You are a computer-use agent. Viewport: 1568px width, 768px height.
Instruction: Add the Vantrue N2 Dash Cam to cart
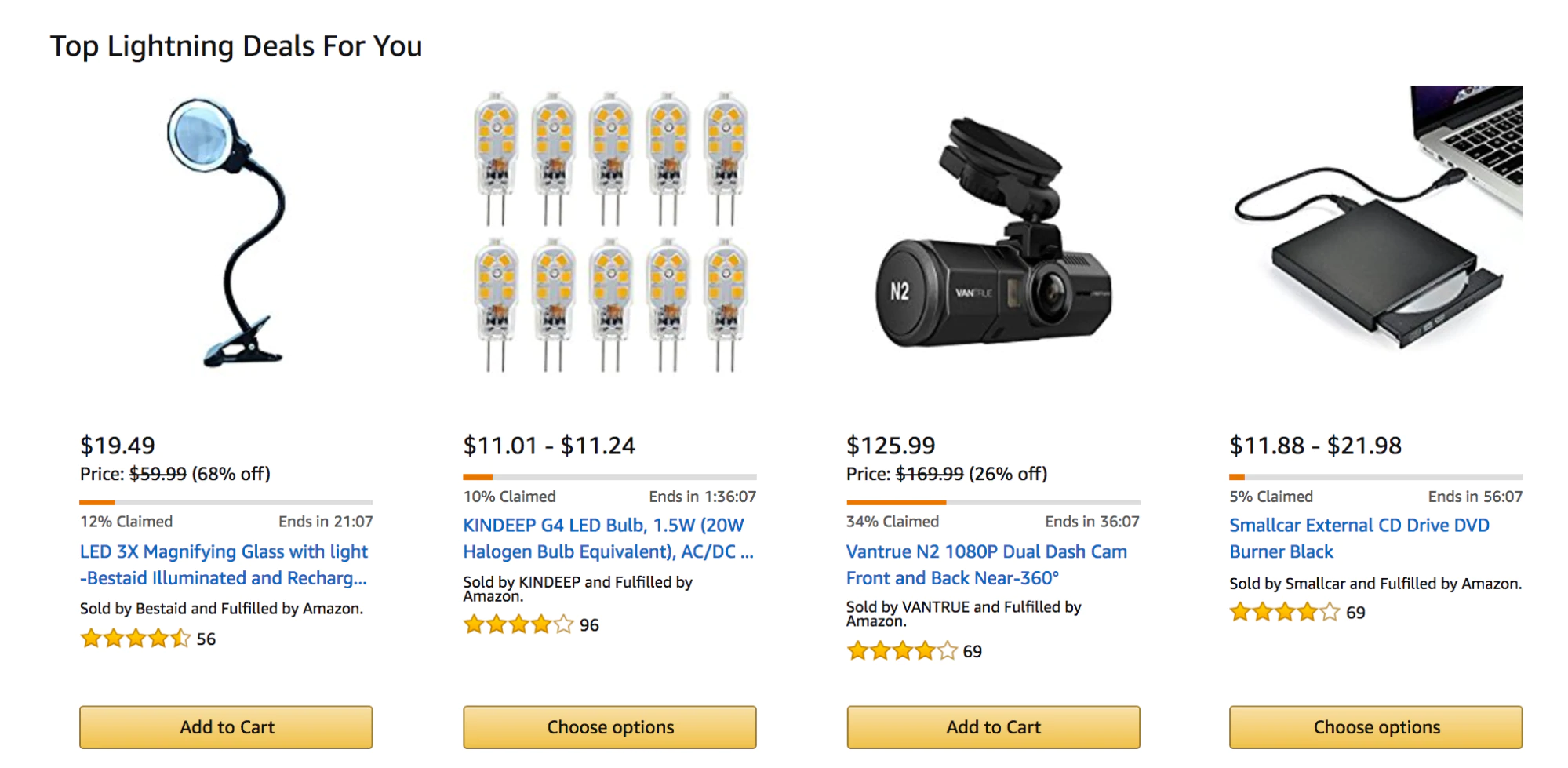(993, 727)
